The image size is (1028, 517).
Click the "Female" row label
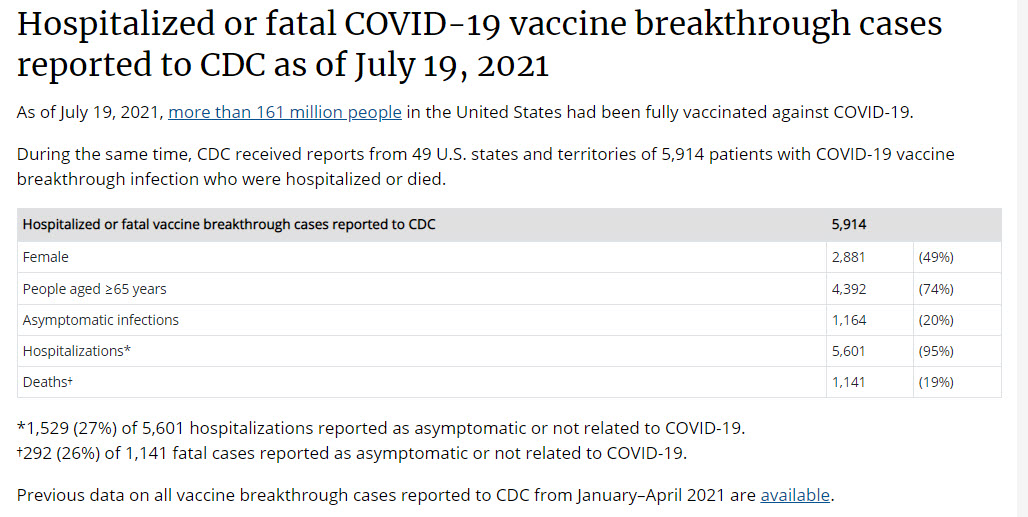46,257
